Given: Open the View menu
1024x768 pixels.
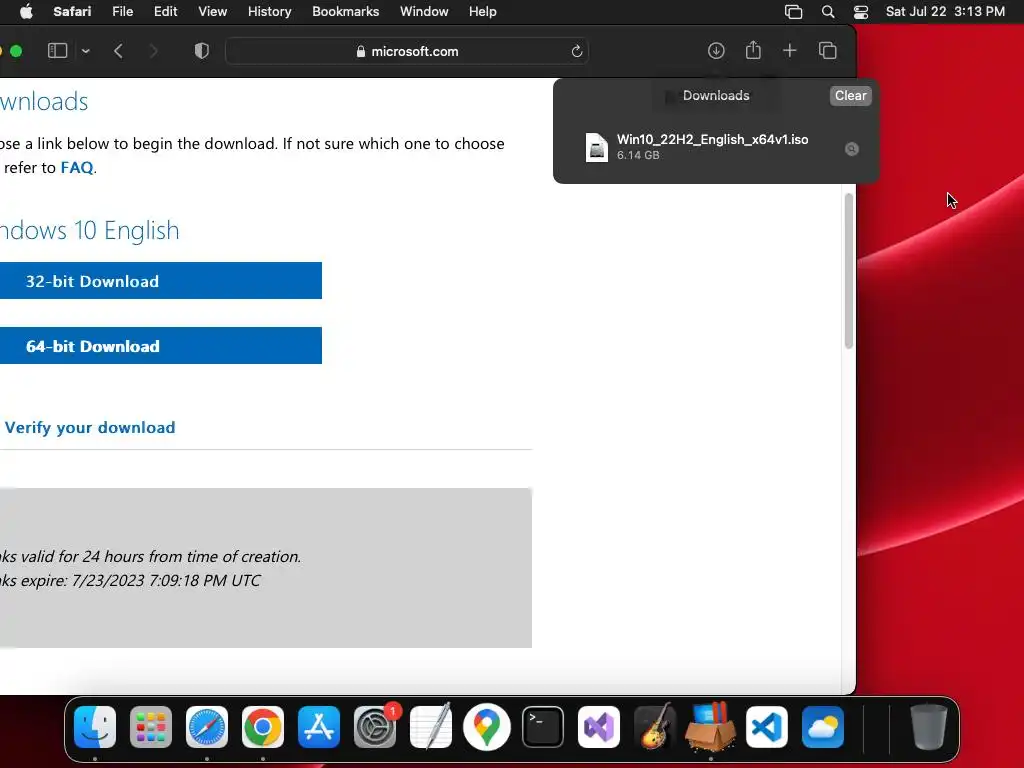Looking at the screenshot, I should [212, 12].
